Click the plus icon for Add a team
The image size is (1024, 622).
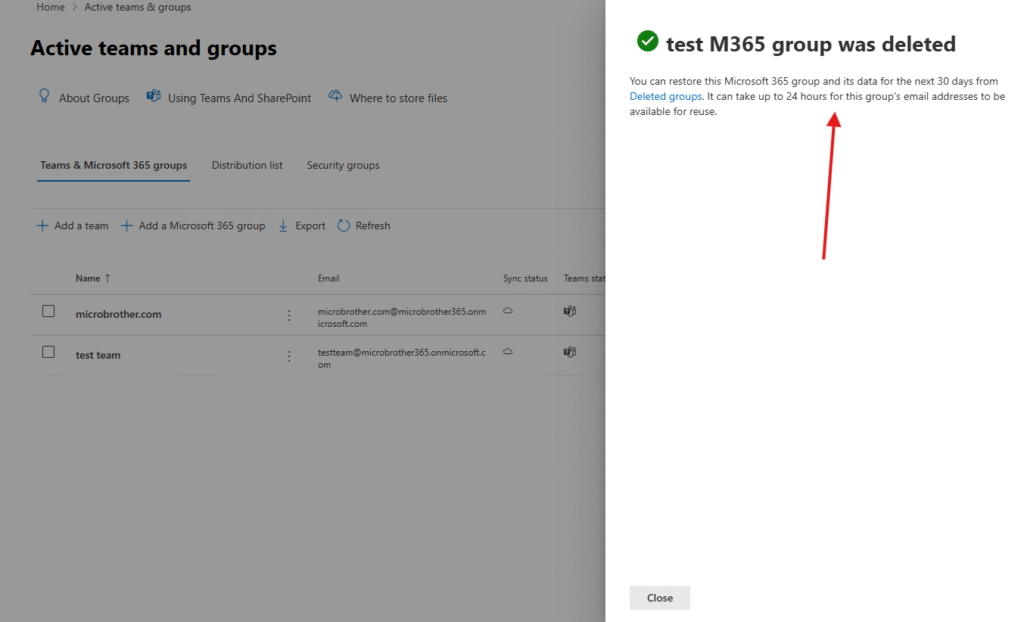[x=42, y=226]
